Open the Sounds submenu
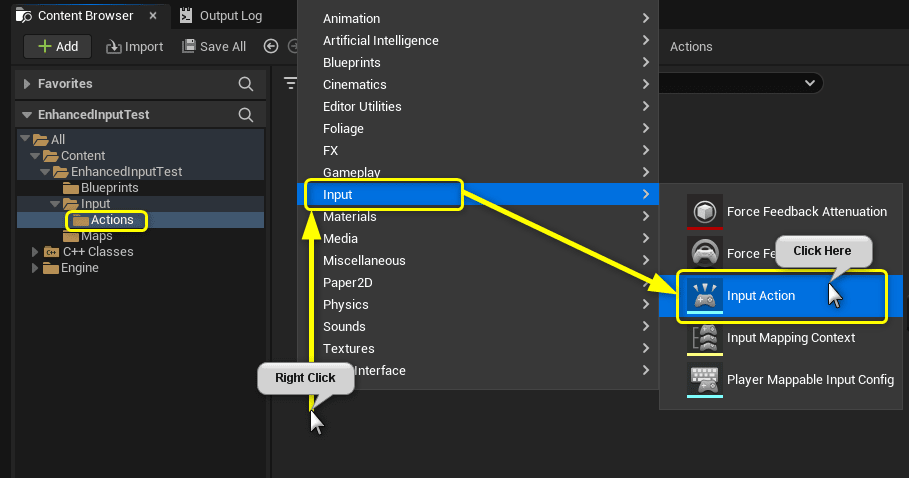The image size is (909, 478). (x=478, y=327)
